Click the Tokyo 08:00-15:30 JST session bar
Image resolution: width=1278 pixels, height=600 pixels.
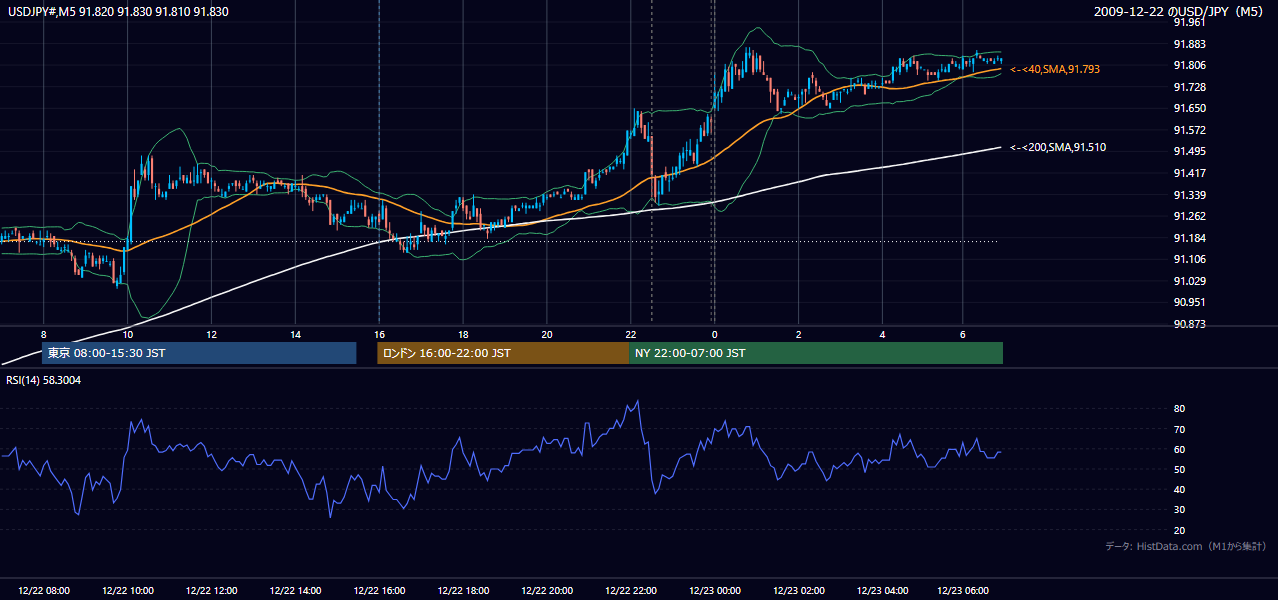pos(199,353)
